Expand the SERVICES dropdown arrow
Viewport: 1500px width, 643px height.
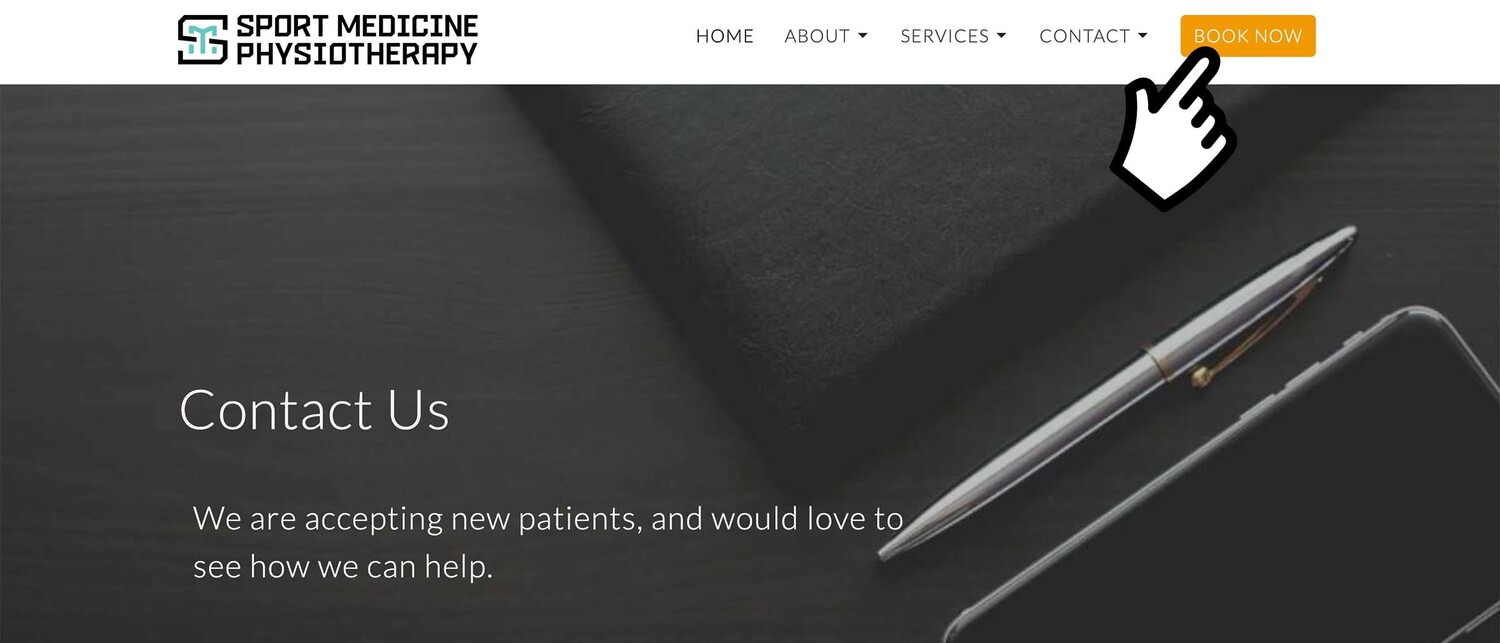coord(1002,37)
